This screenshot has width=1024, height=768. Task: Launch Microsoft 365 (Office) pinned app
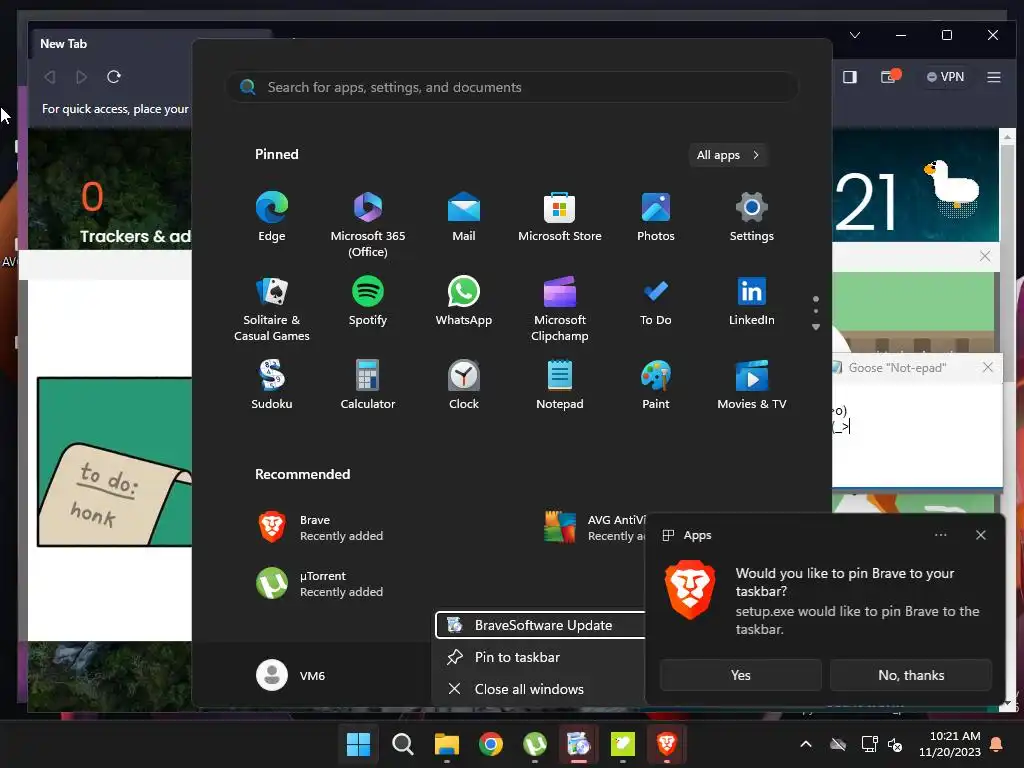click(368, 224)
